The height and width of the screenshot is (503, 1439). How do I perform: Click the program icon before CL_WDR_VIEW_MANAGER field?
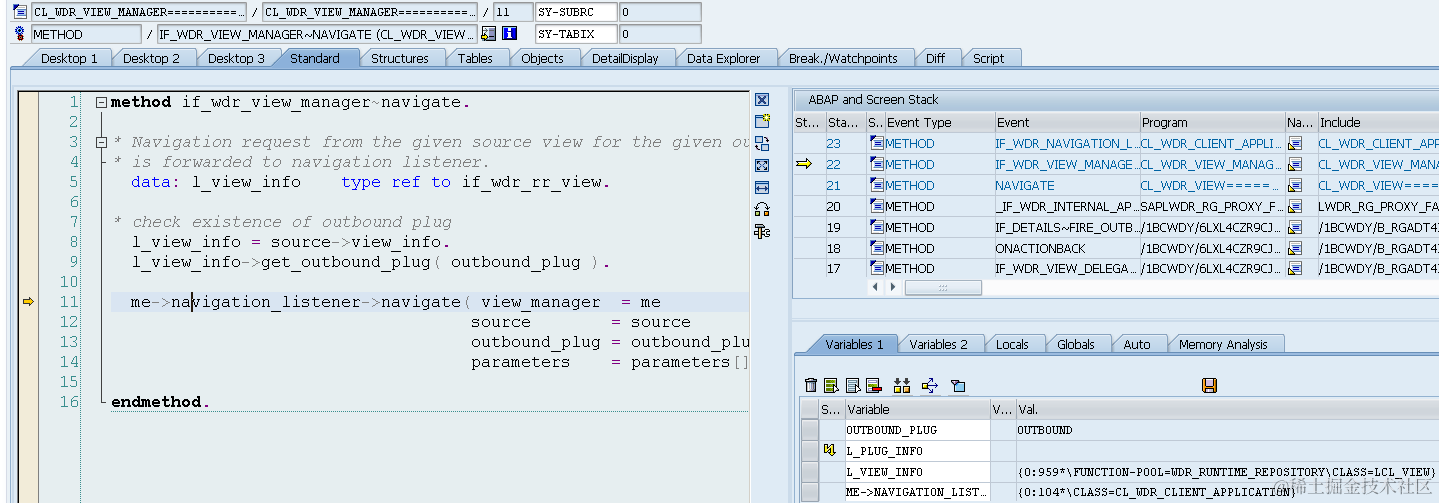[x=20, y=12]
